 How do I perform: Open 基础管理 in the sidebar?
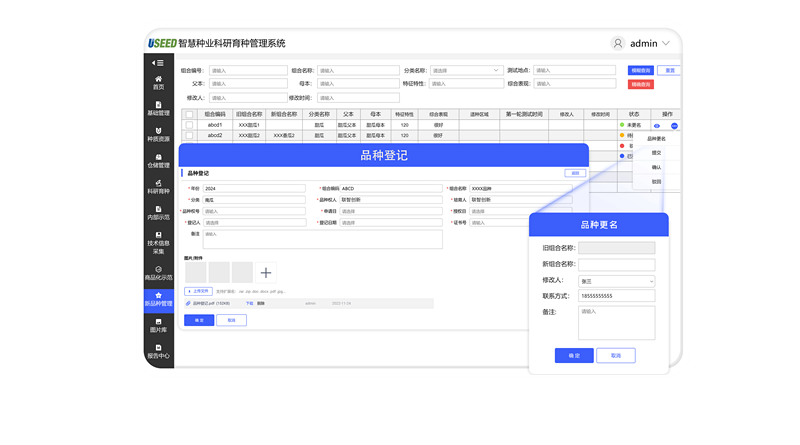pos(158,108)
